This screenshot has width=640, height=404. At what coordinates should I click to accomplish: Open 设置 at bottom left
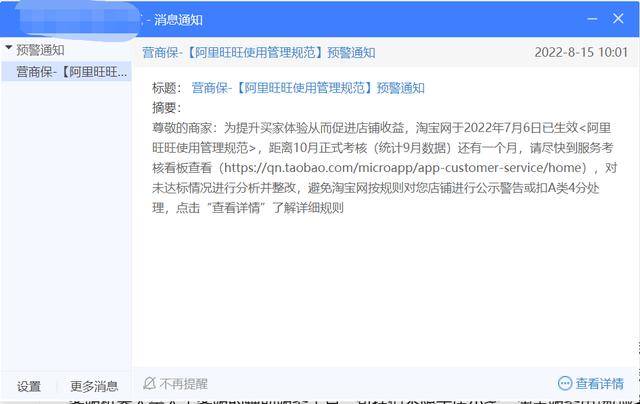pyautogui.click(x=29, y=386)
